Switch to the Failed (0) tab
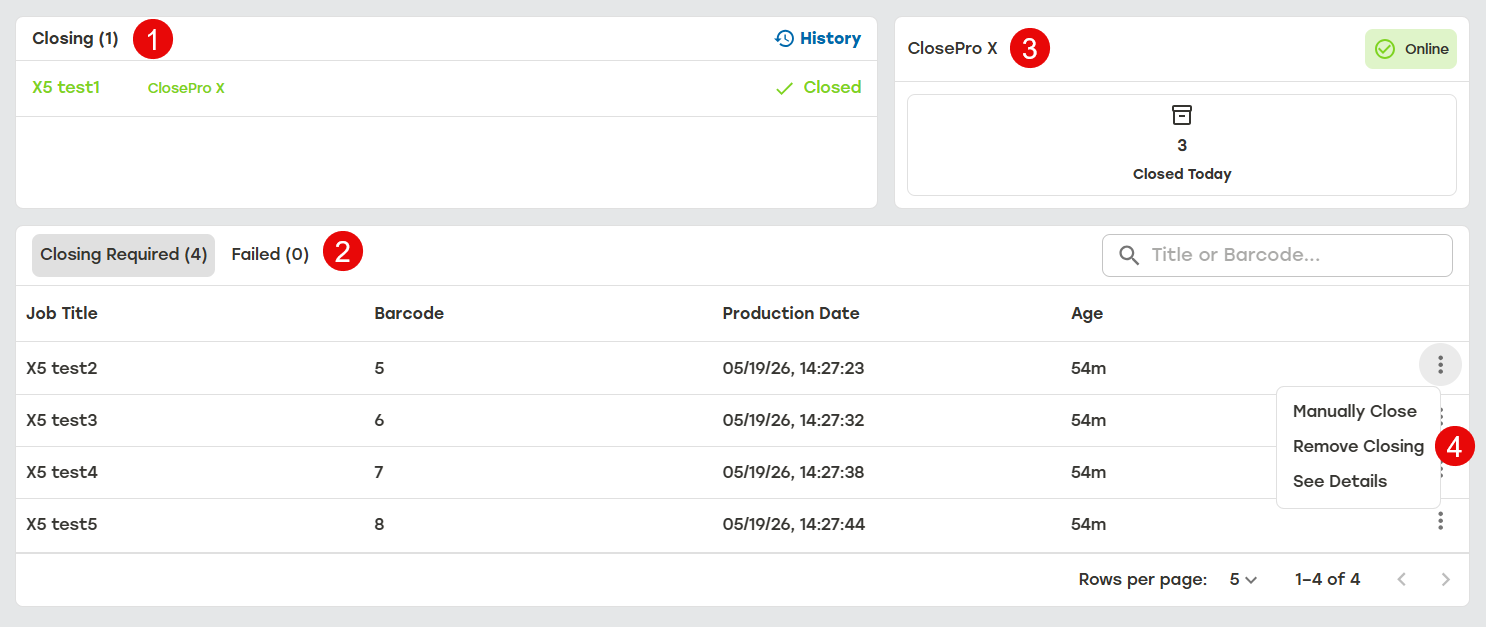The width and height of the screenshot is (1486, 627). (270, 255)
